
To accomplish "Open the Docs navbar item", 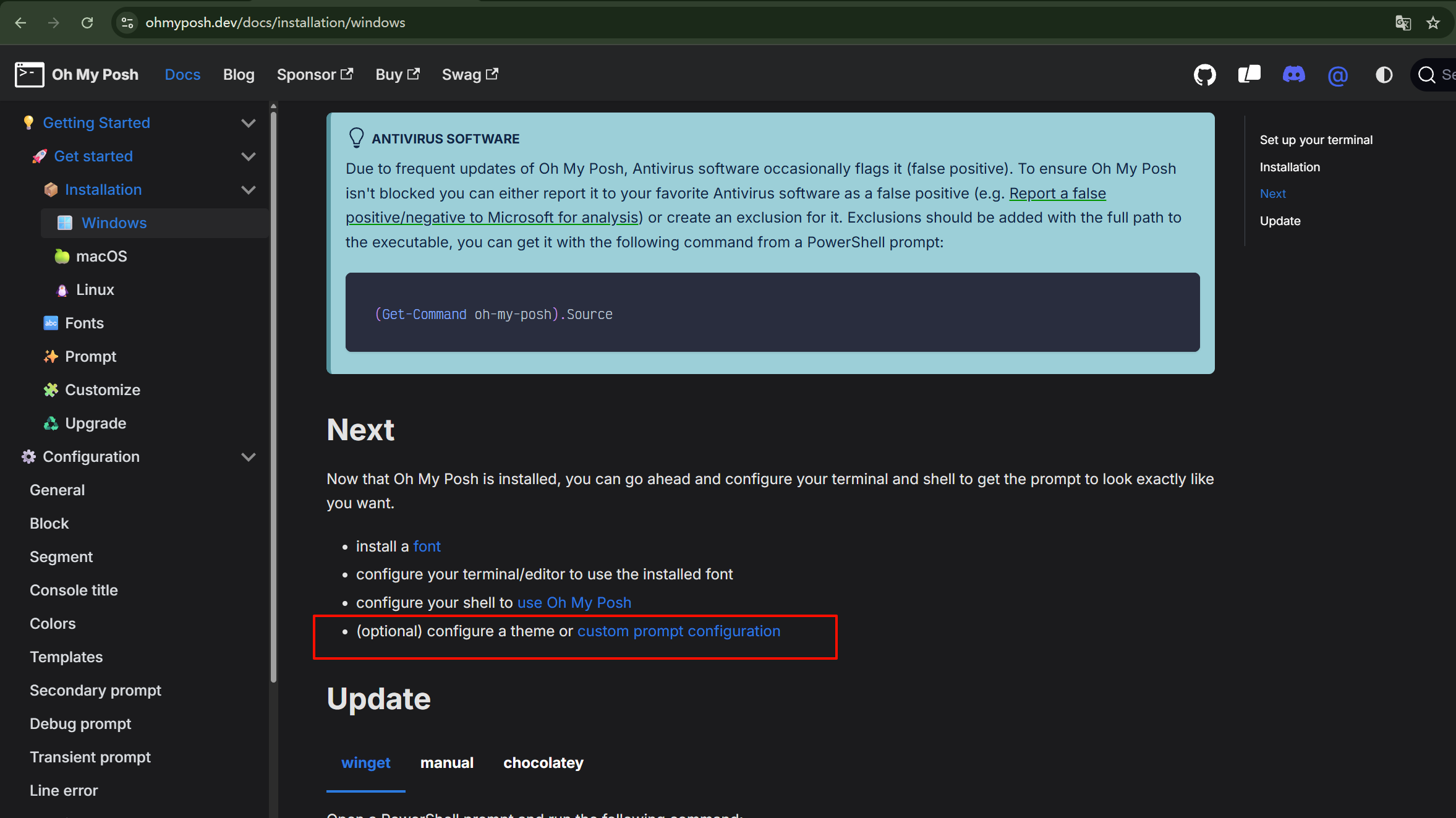I will point(182,75).
